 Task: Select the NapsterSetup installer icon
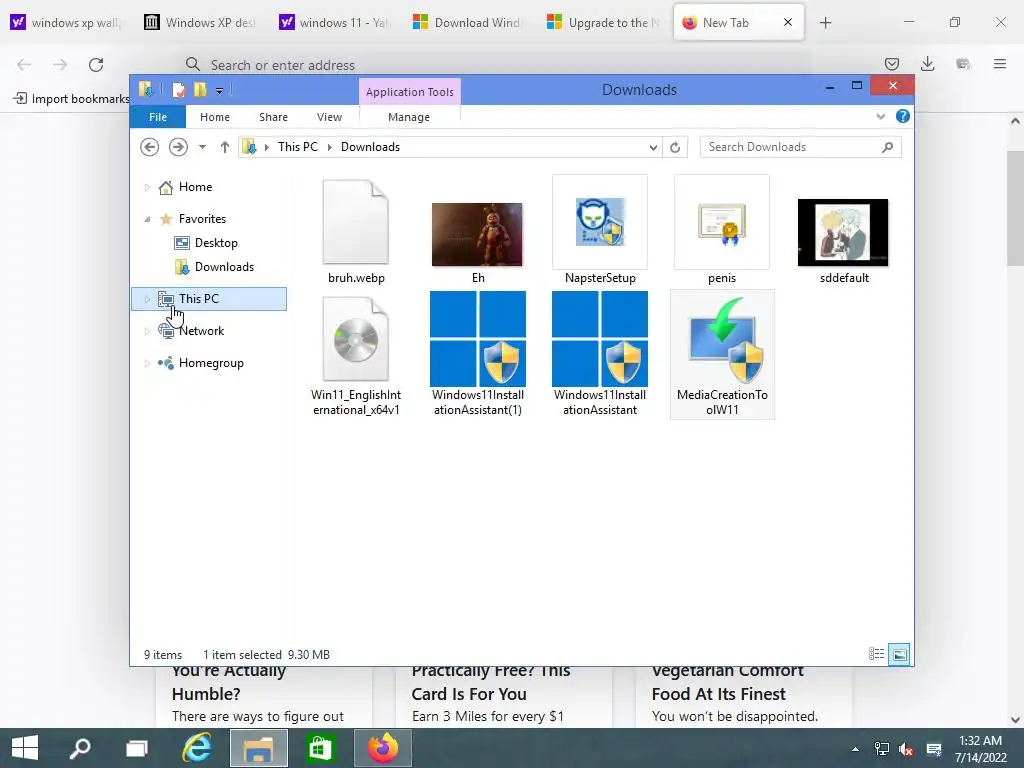(x=600, y=222)
